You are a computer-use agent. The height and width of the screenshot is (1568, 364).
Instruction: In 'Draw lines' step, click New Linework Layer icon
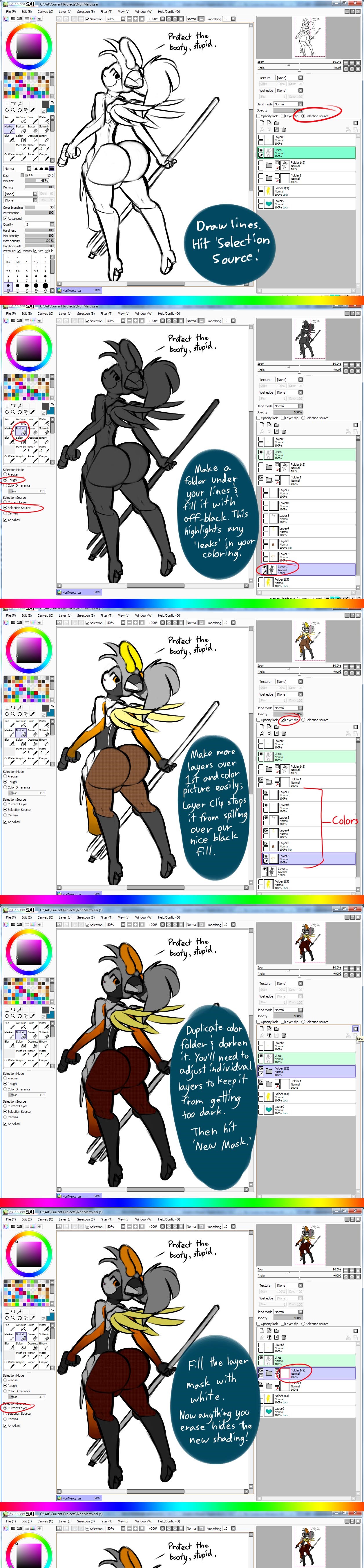point(269,123)
